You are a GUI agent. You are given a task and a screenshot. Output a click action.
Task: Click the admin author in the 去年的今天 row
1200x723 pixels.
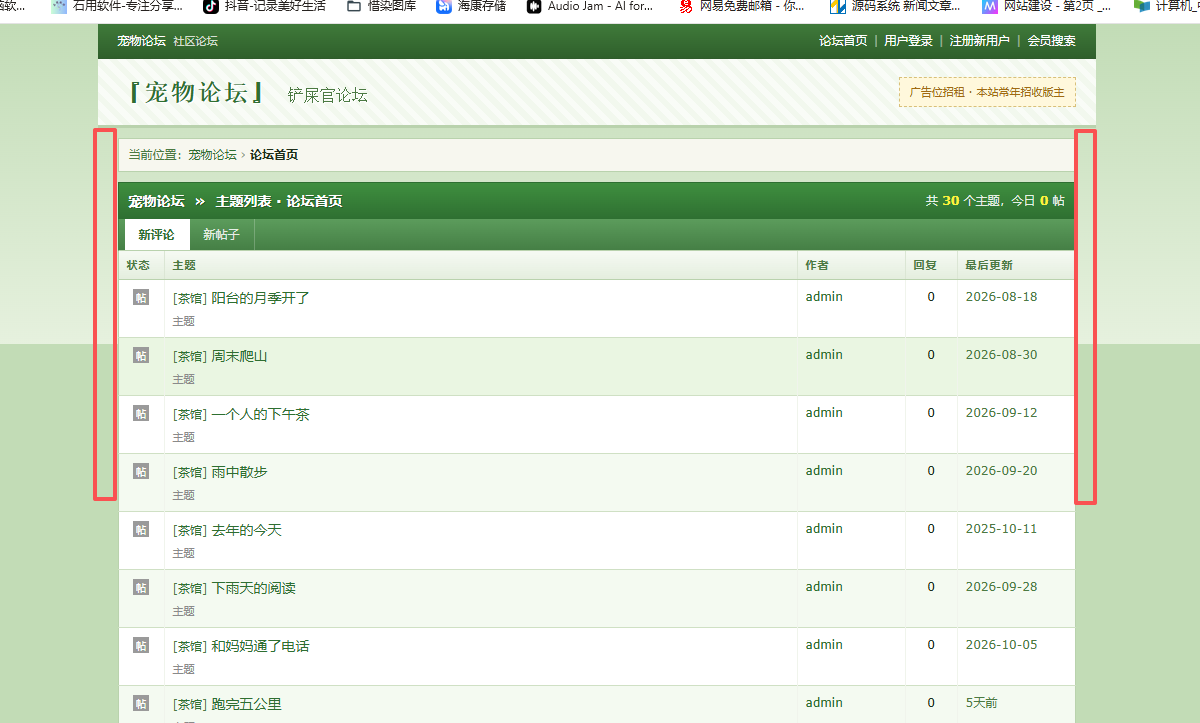tap(824, 529)
